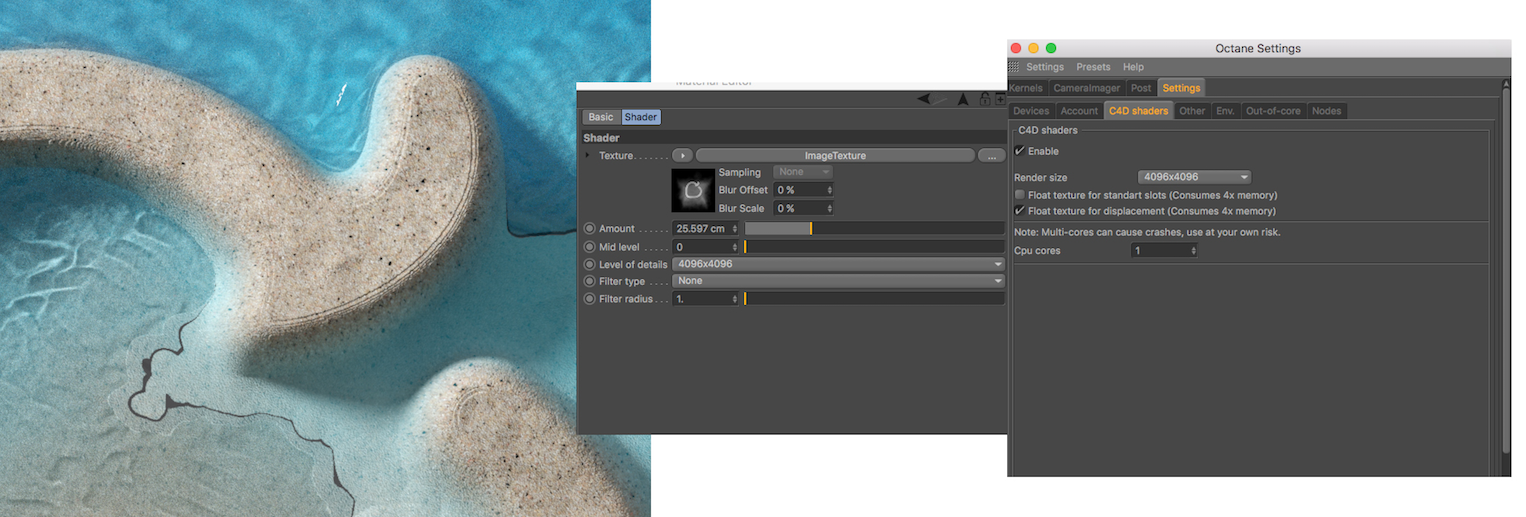1526x517 pixels.
Task: Click the ImageTexture button
Action: 835,156
